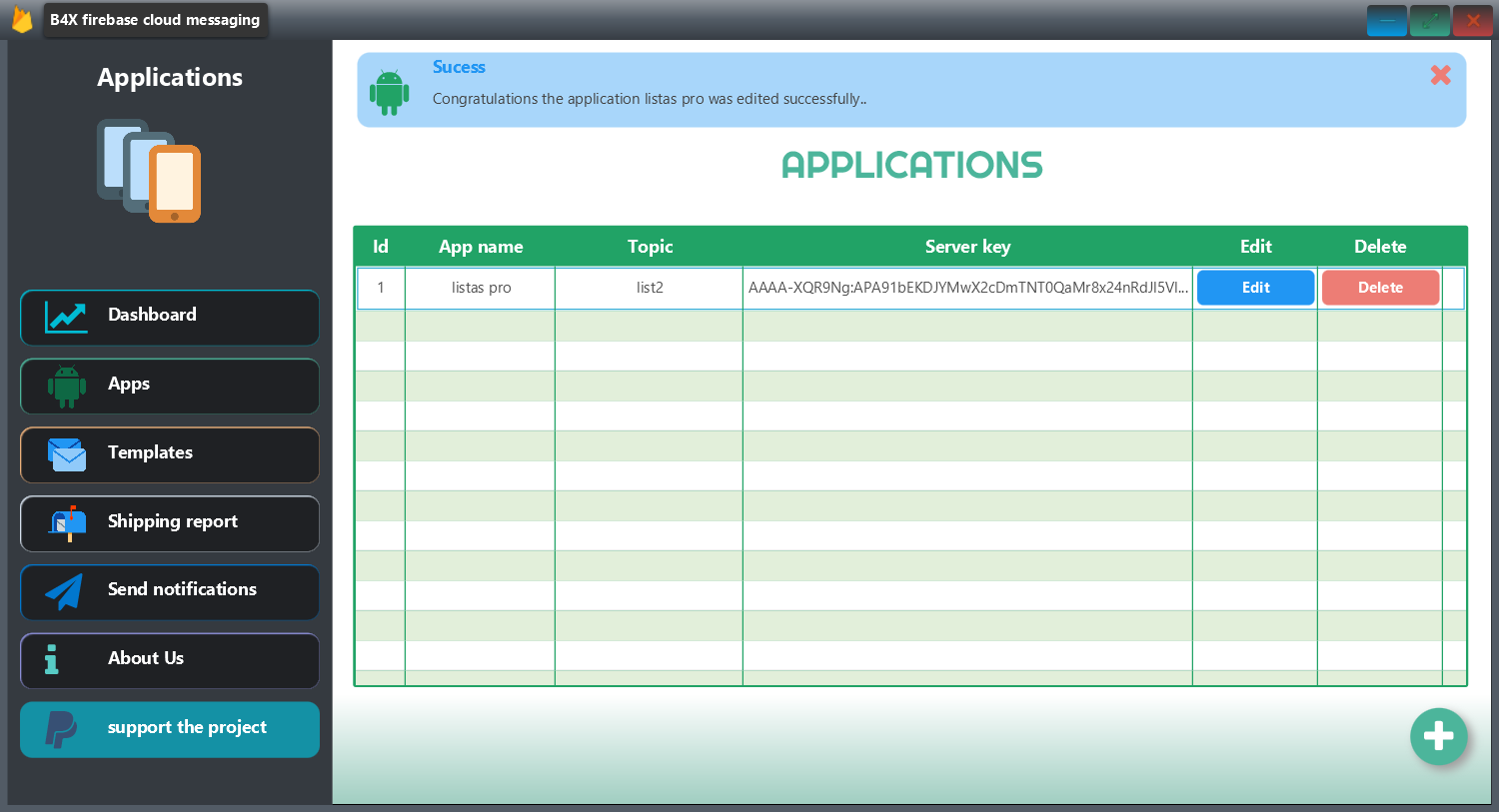Click the stacked phones Applications image
This screenshot has width=1499, height=812.
click(149, 171)
